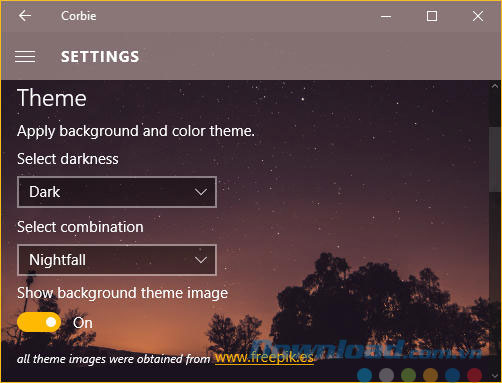Click the scrollbar down arrow
Screen dimensions: 502x383
pos(495,376)
